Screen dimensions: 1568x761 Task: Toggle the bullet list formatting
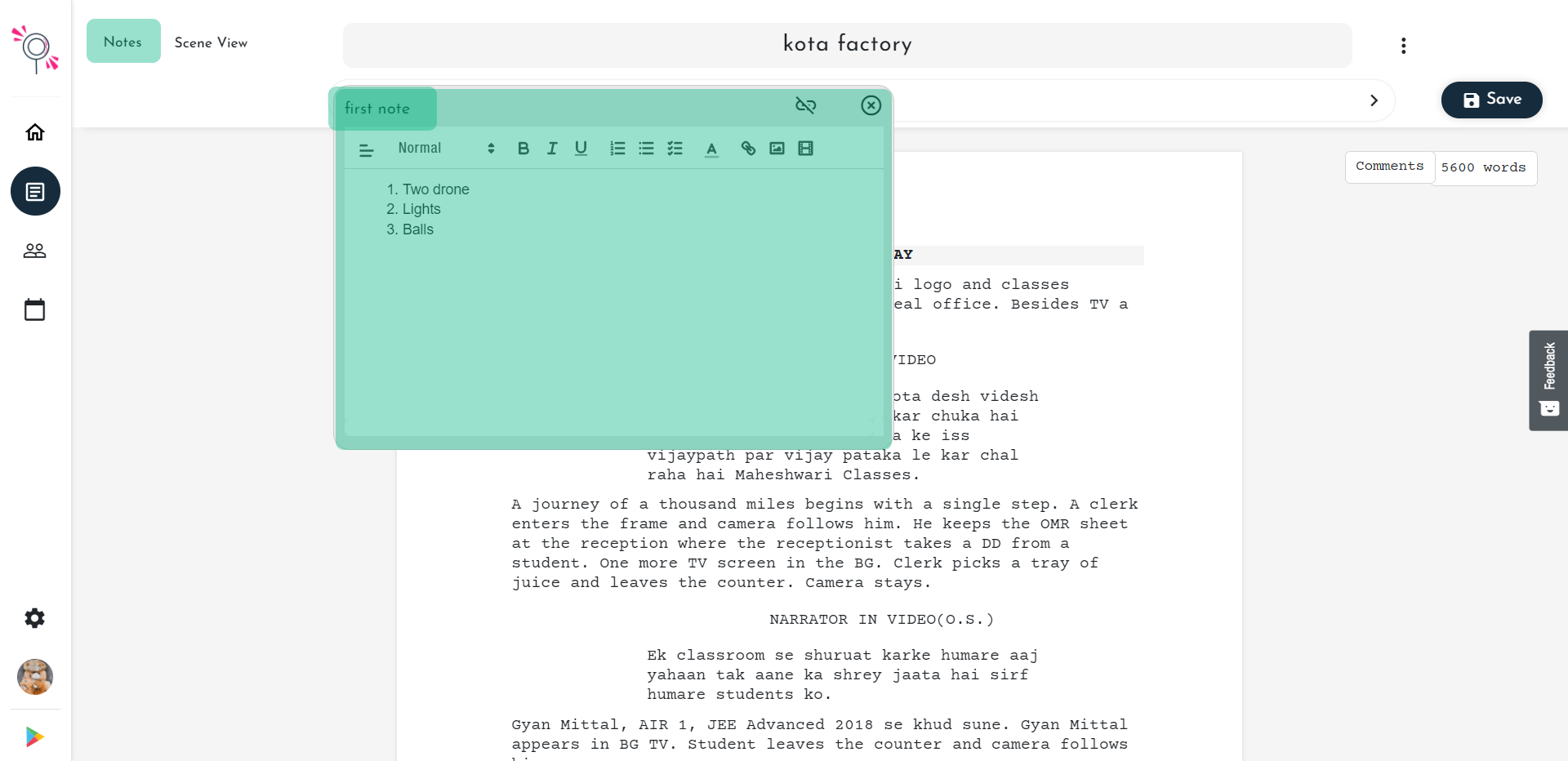646,148
